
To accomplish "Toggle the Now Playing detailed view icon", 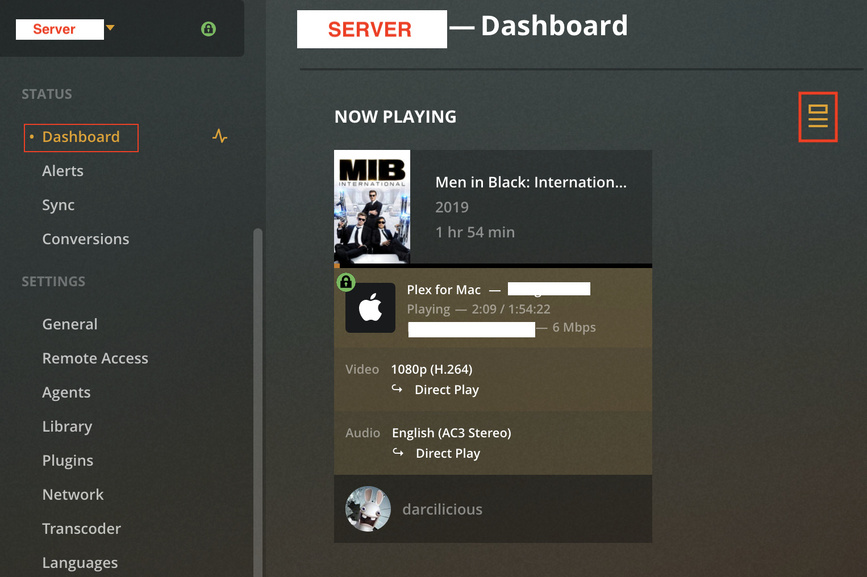I will [x=818, y=117].
